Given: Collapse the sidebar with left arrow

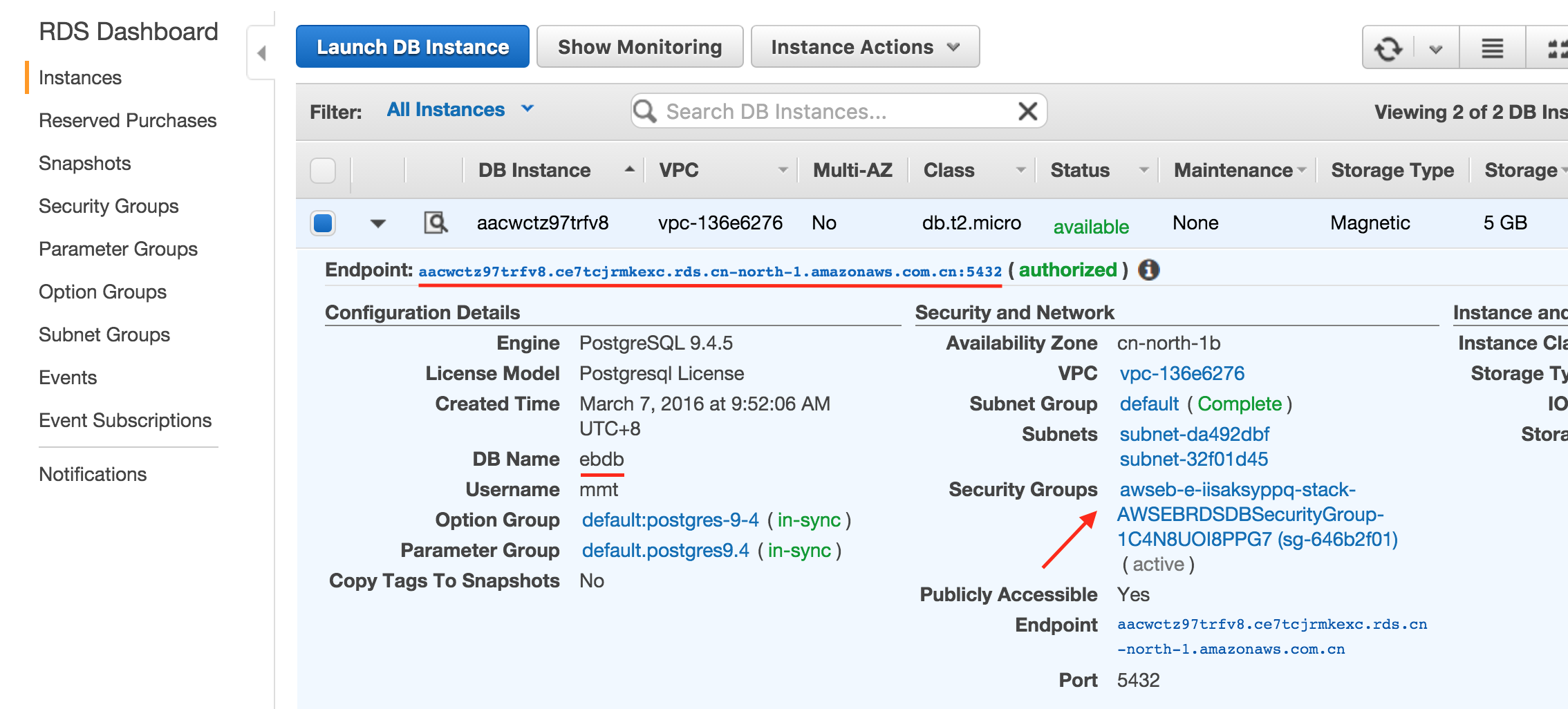Looking at the screenshot, I should click(x=261, y=53).
